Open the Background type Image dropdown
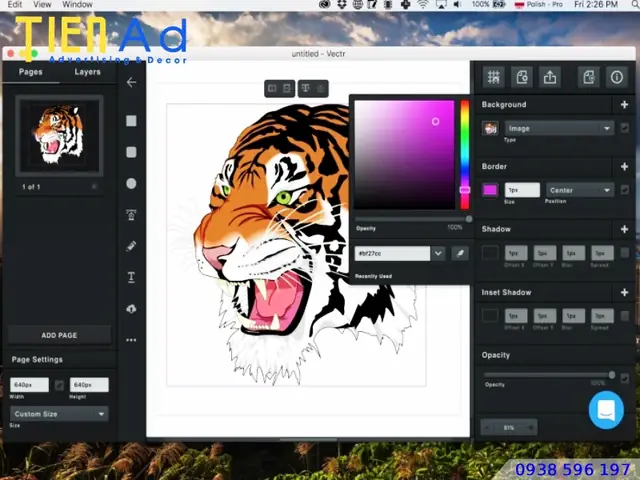The height and width of the screenshot is (480, 640). coord(559,128)
